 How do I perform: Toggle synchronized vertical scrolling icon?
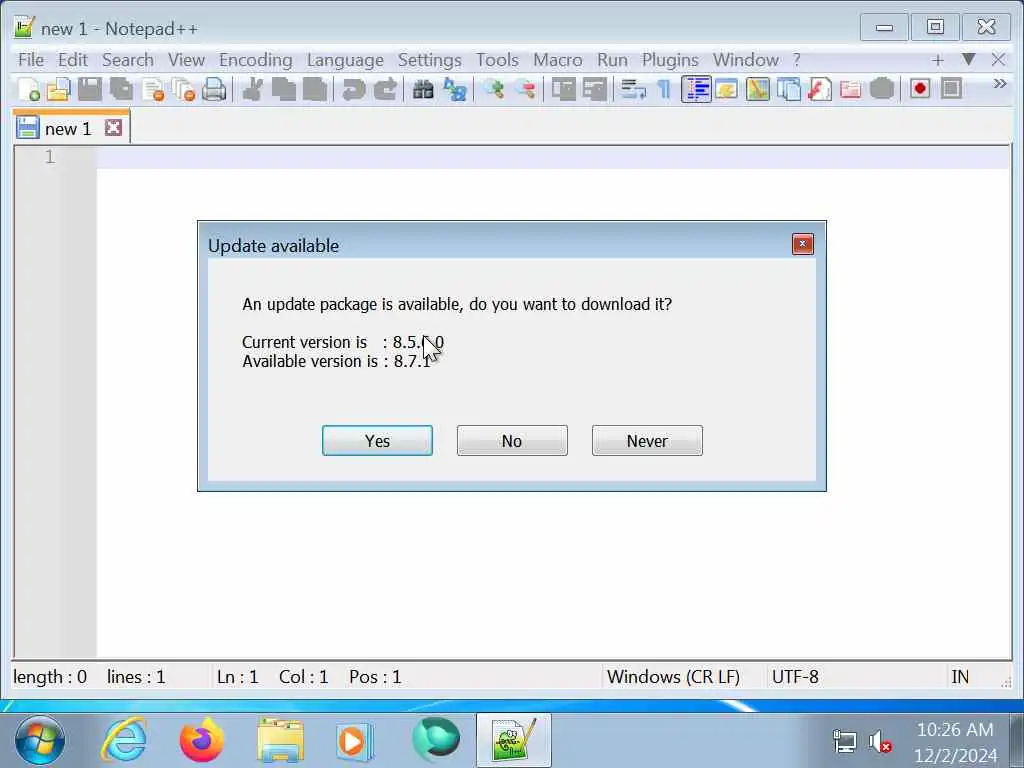pos(563,89)
